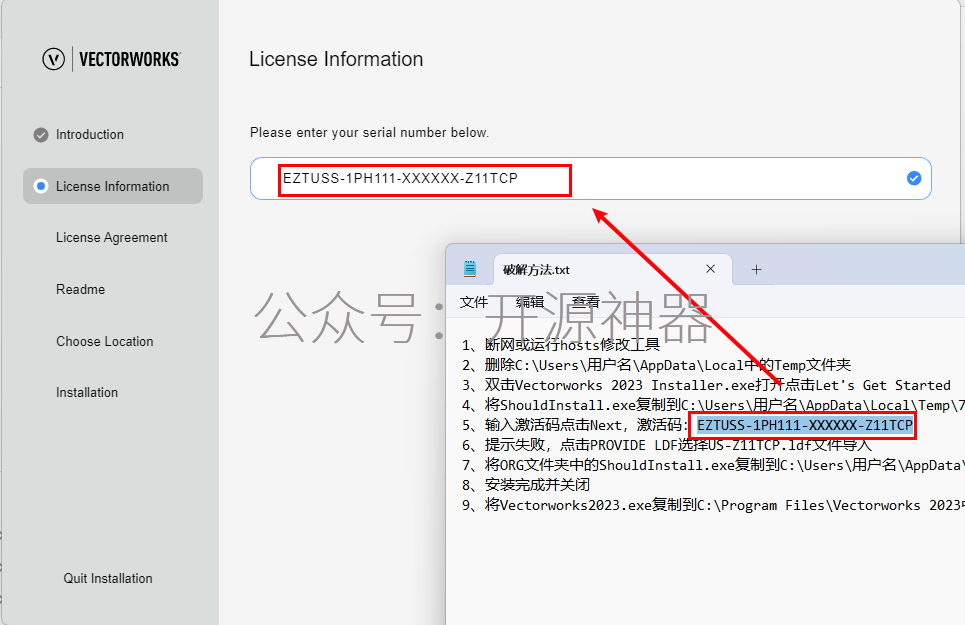The image size is (965, 625).
Task: Click the Notepad app icon in title bar
Action: pos(470,269)
